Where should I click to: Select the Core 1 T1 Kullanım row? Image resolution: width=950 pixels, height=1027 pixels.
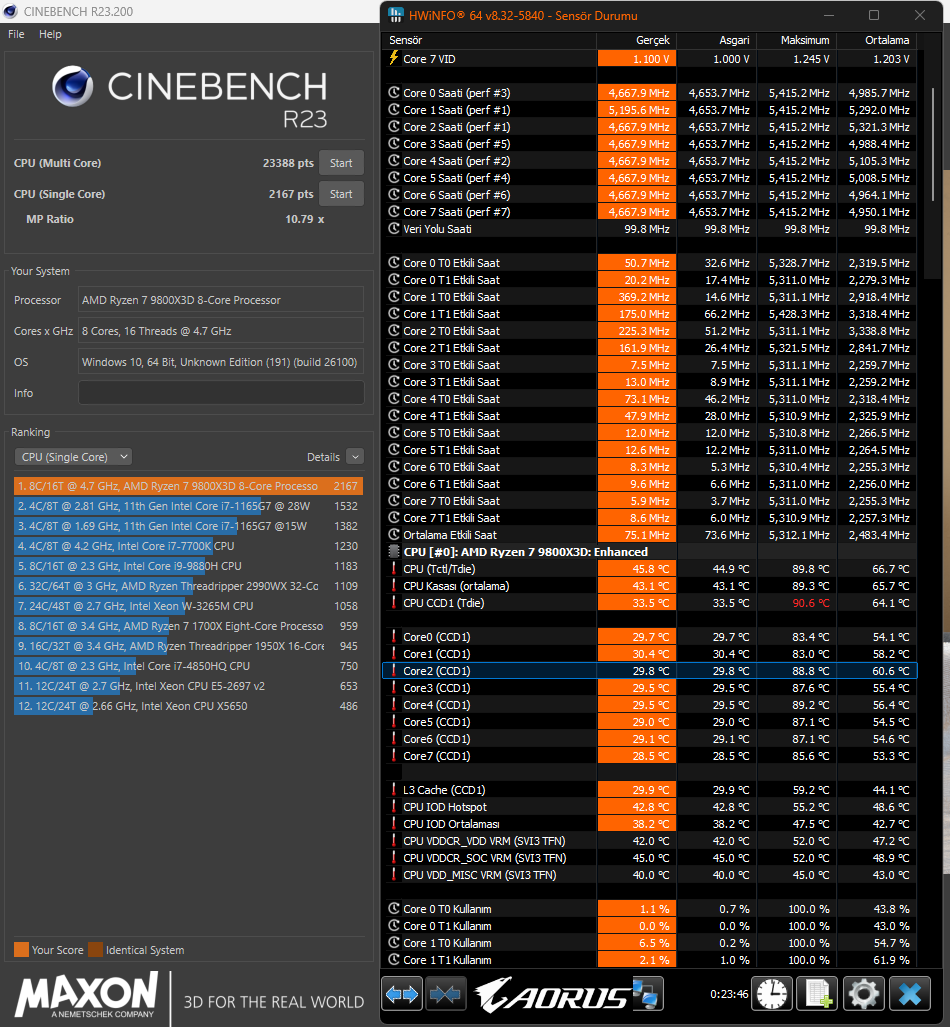coord(649,960)
